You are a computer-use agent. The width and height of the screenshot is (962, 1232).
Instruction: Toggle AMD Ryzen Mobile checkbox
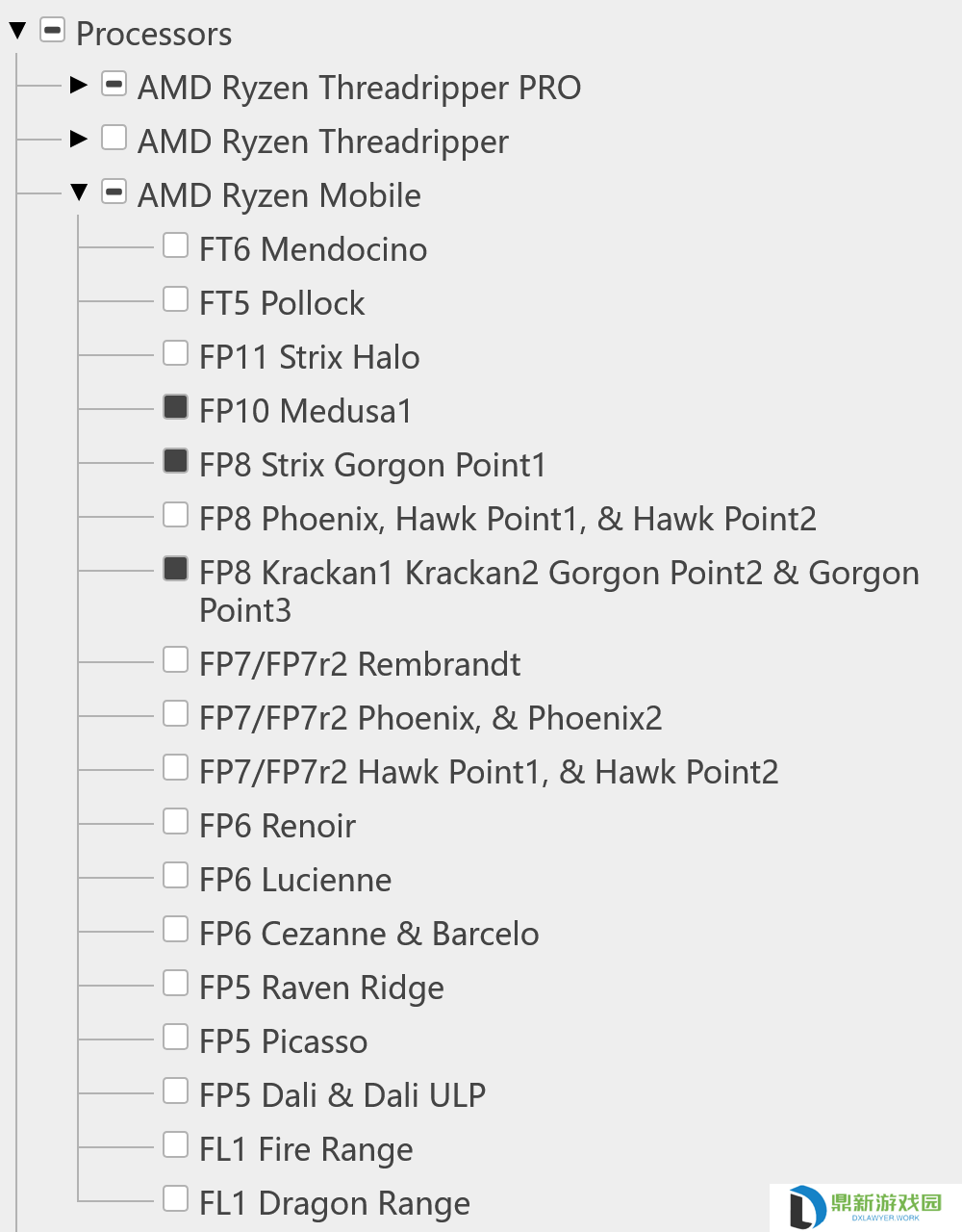[x=114, y=192]
